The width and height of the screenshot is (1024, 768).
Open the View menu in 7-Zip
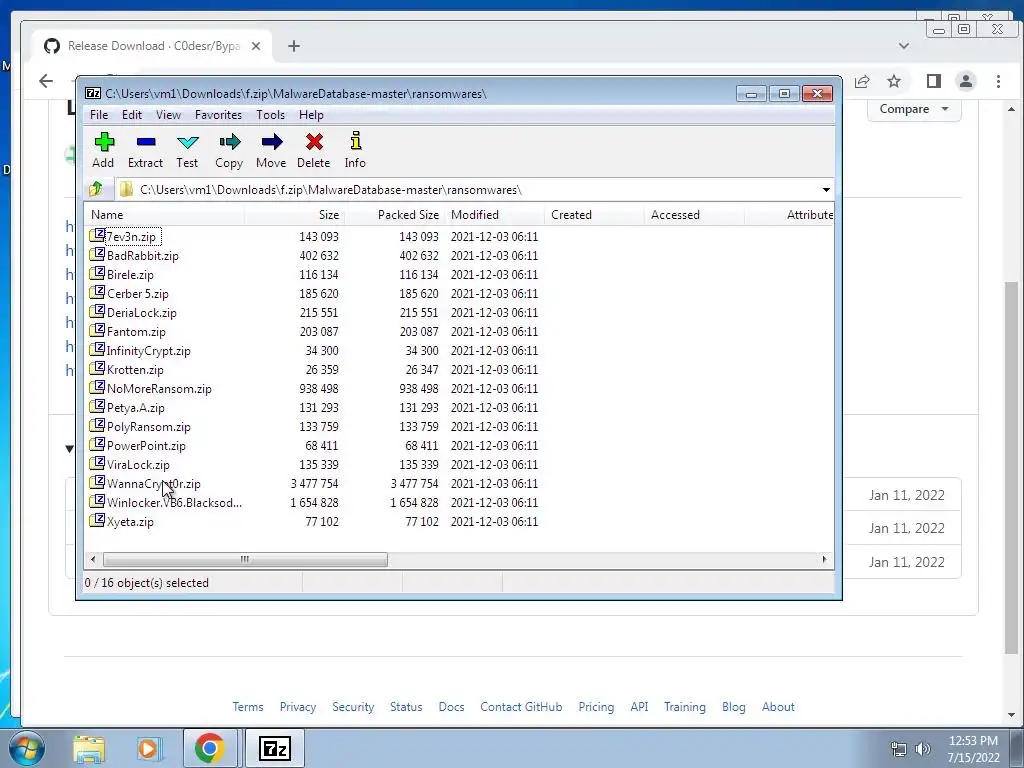tap(168, 115)
